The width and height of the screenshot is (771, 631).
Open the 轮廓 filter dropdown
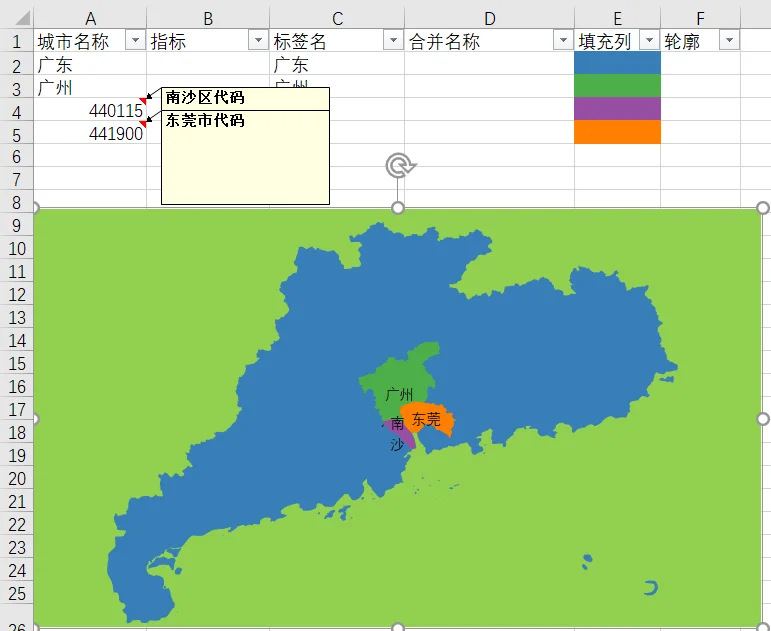pyautogui.click(x=729, y=40)
